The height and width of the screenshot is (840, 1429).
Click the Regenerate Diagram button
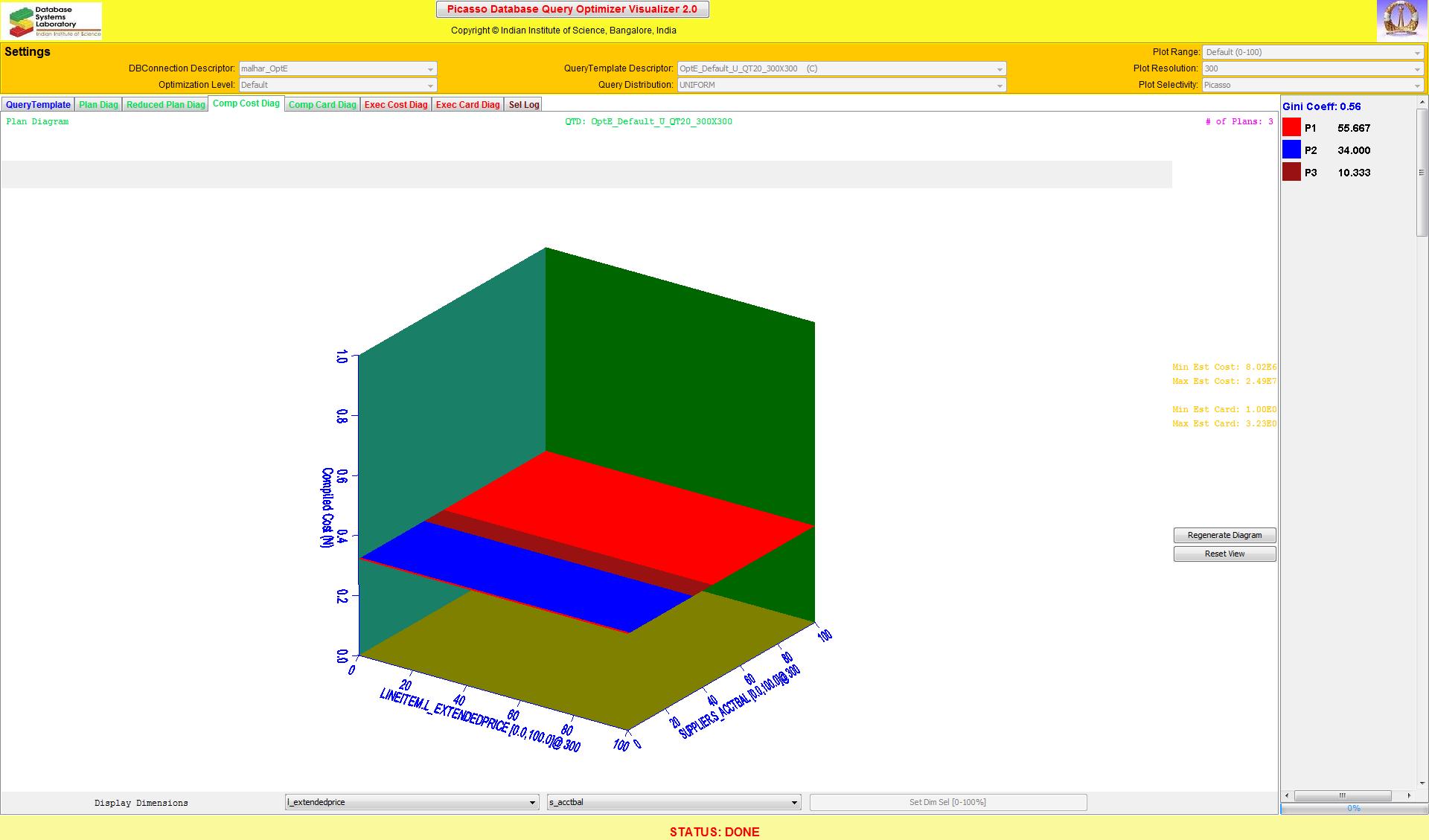(1224, 535)
